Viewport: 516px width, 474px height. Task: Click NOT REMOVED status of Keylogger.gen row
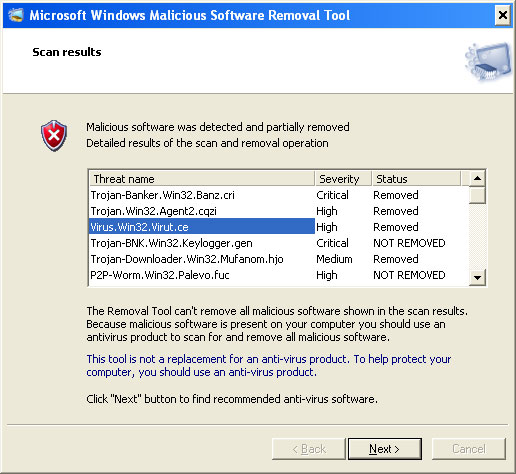click(x=409, y=243)
